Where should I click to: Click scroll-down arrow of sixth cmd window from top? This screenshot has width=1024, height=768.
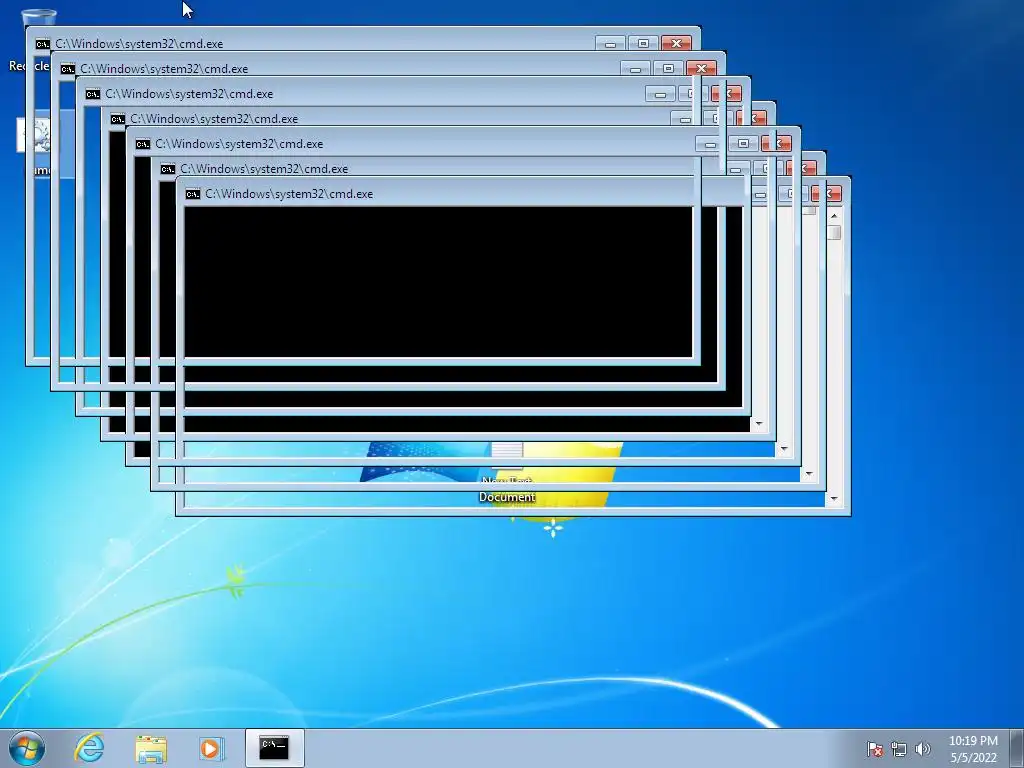coord(809,474)
